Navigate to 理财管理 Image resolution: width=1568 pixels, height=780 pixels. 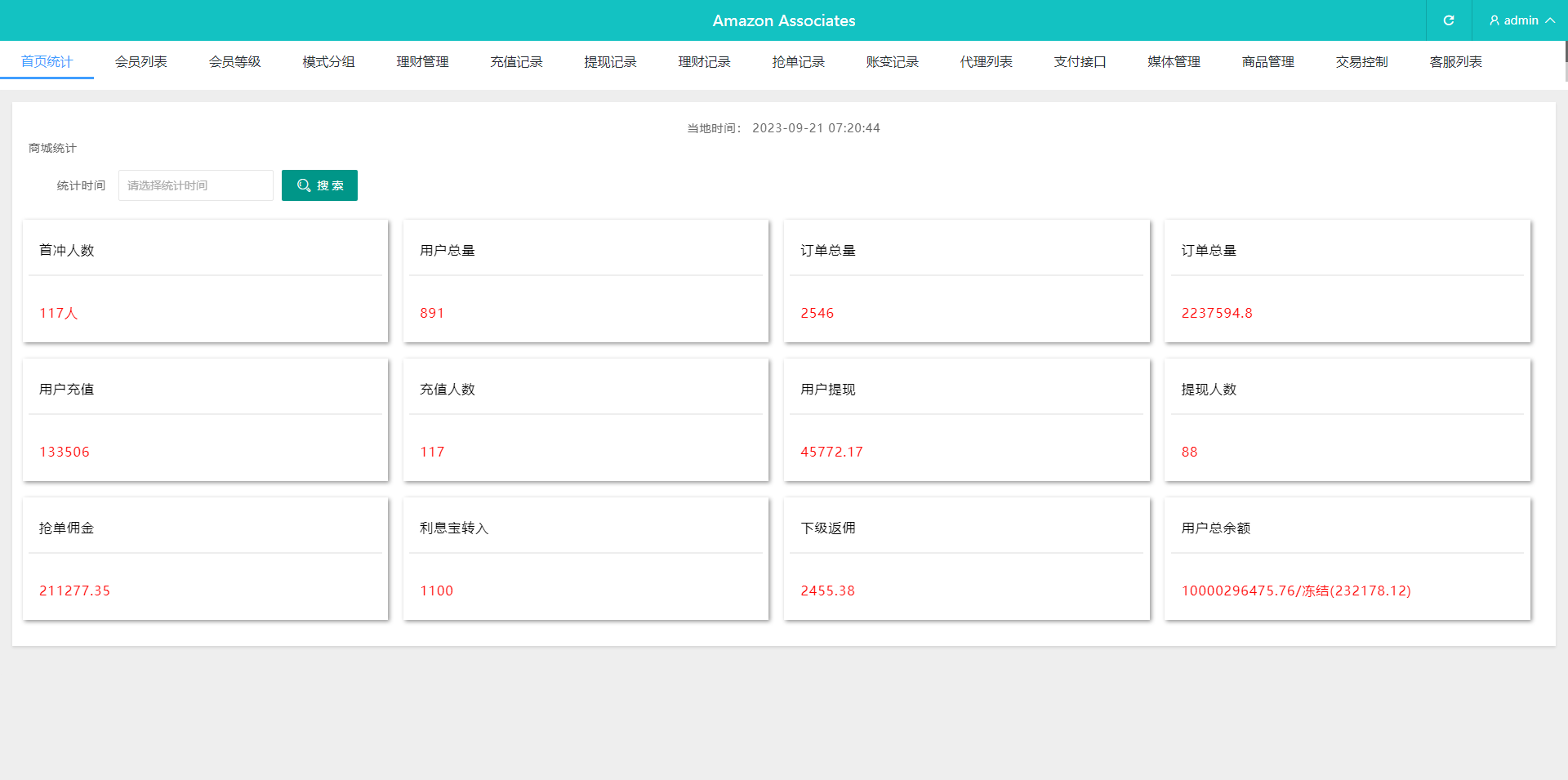(421, 61)
